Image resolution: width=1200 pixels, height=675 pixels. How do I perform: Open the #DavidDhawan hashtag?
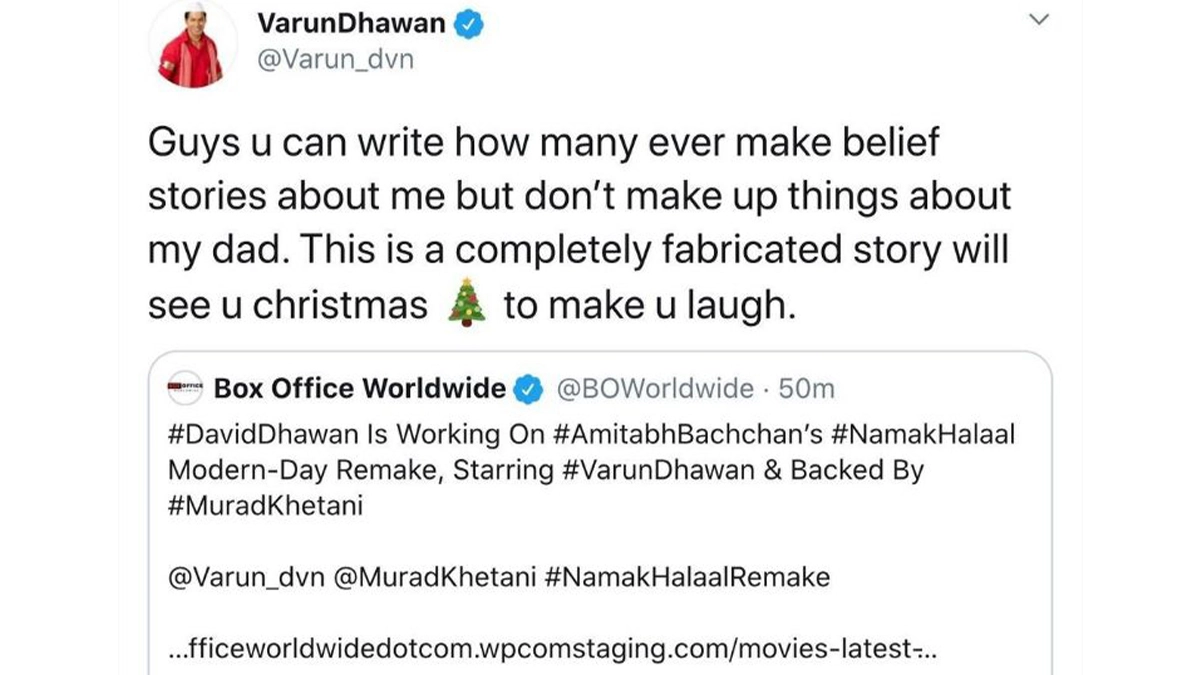[x=256, y=436]
